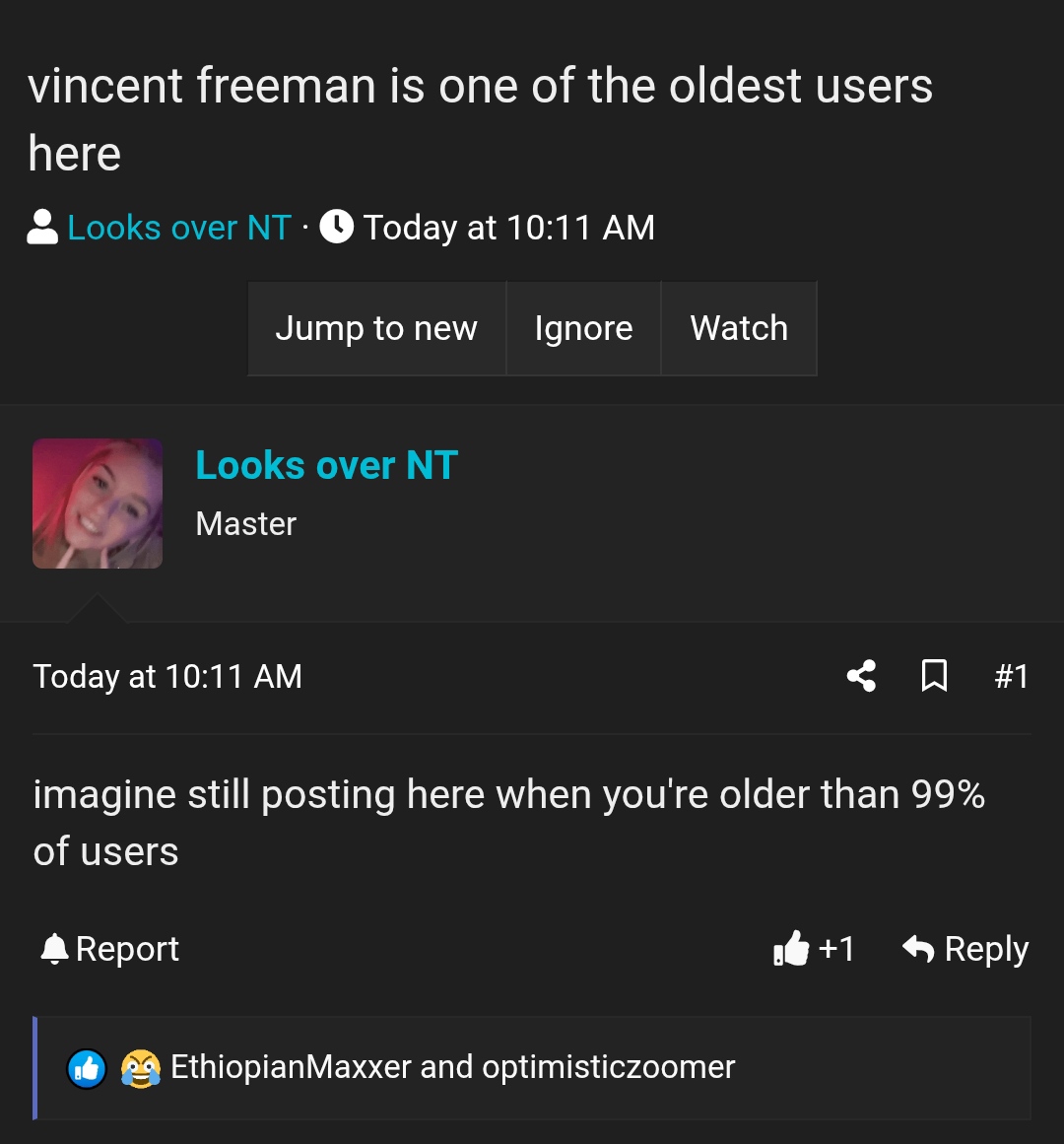Open the #1 post permalink

click(x=1012, y=676)
